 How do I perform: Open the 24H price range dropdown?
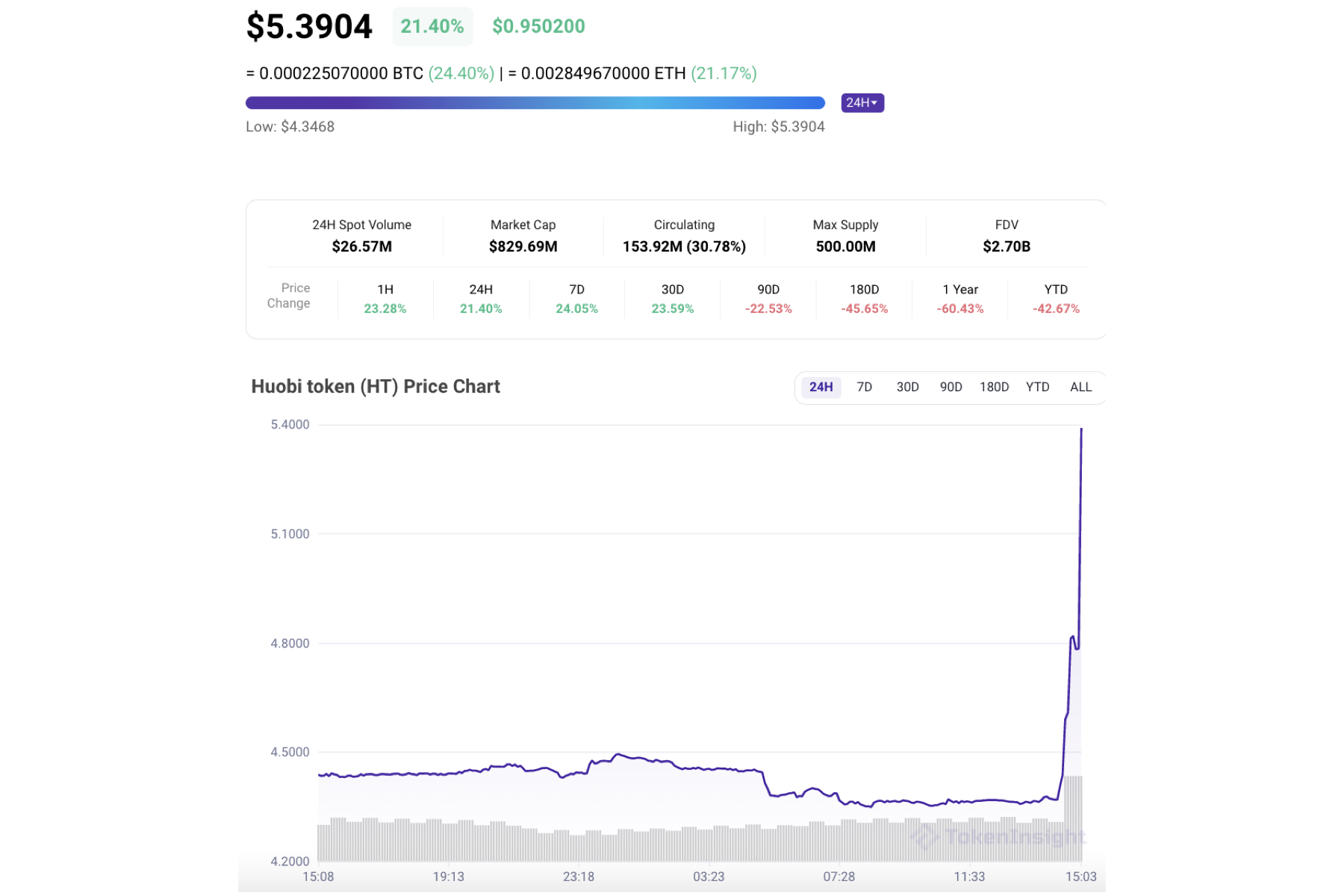[862, 102]
